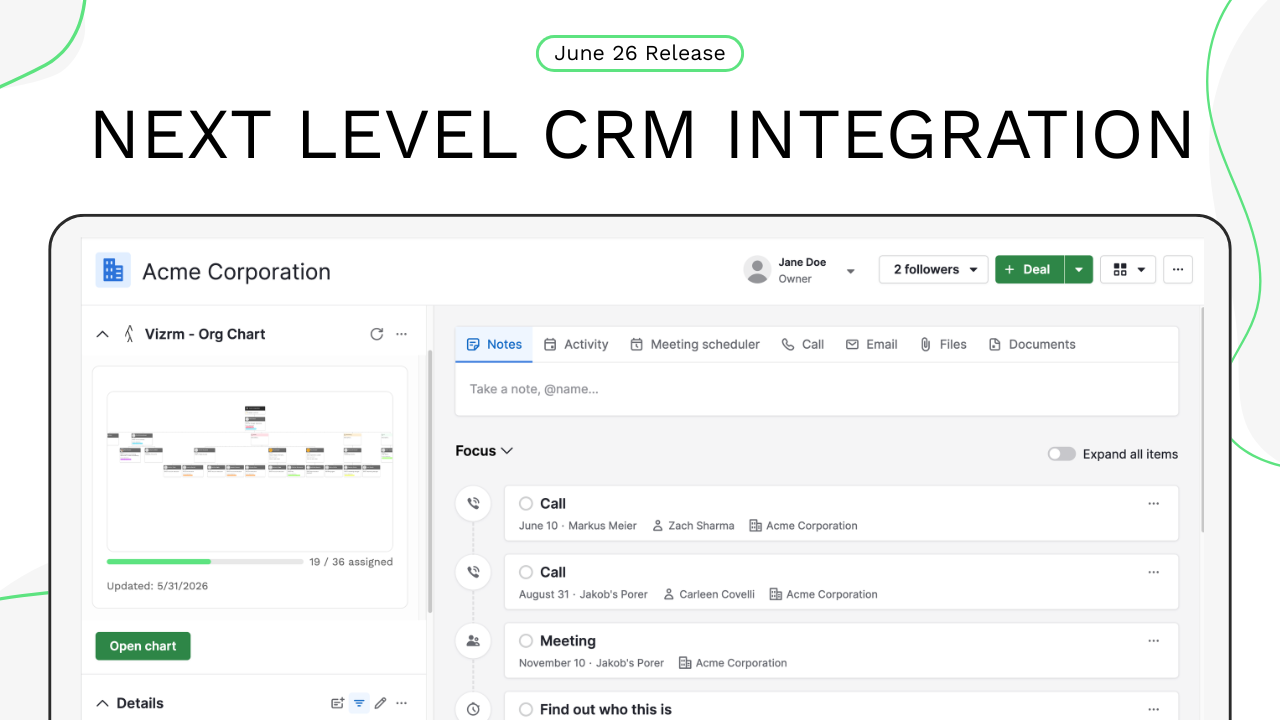The width and height of the screenshot is (1280, 720).
Task: Open the Meeting scheduler tab
Action: click(x=695, y=344)
